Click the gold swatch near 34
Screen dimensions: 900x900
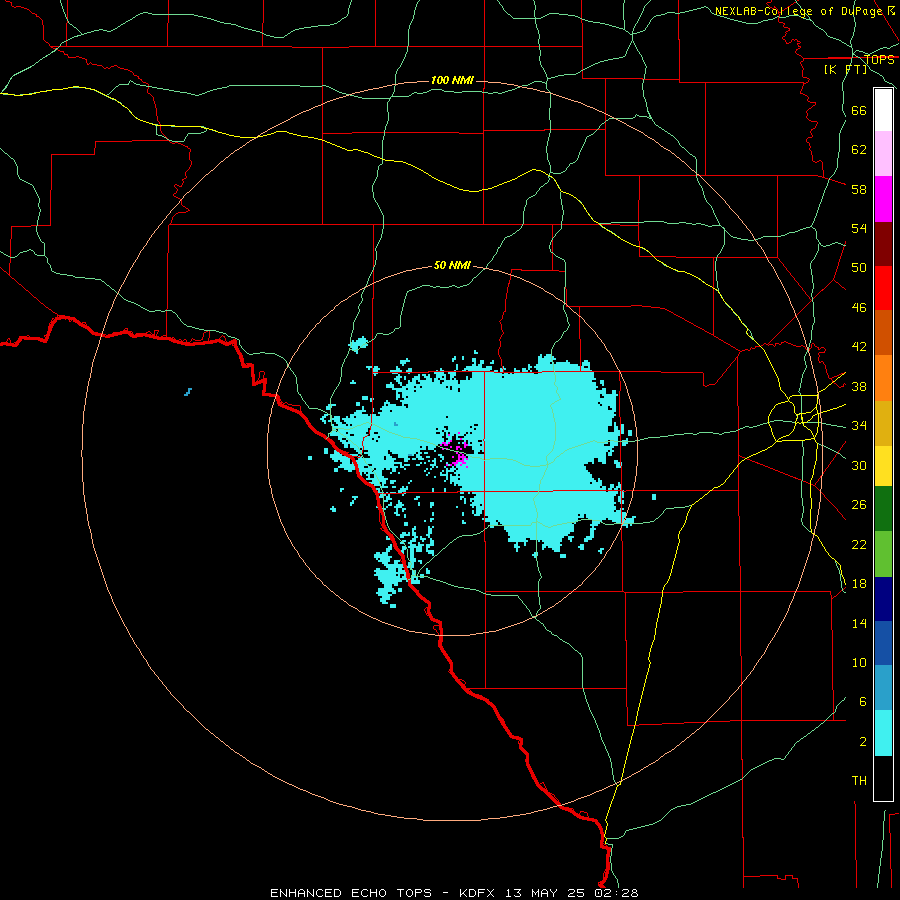[x=883, y=424]
